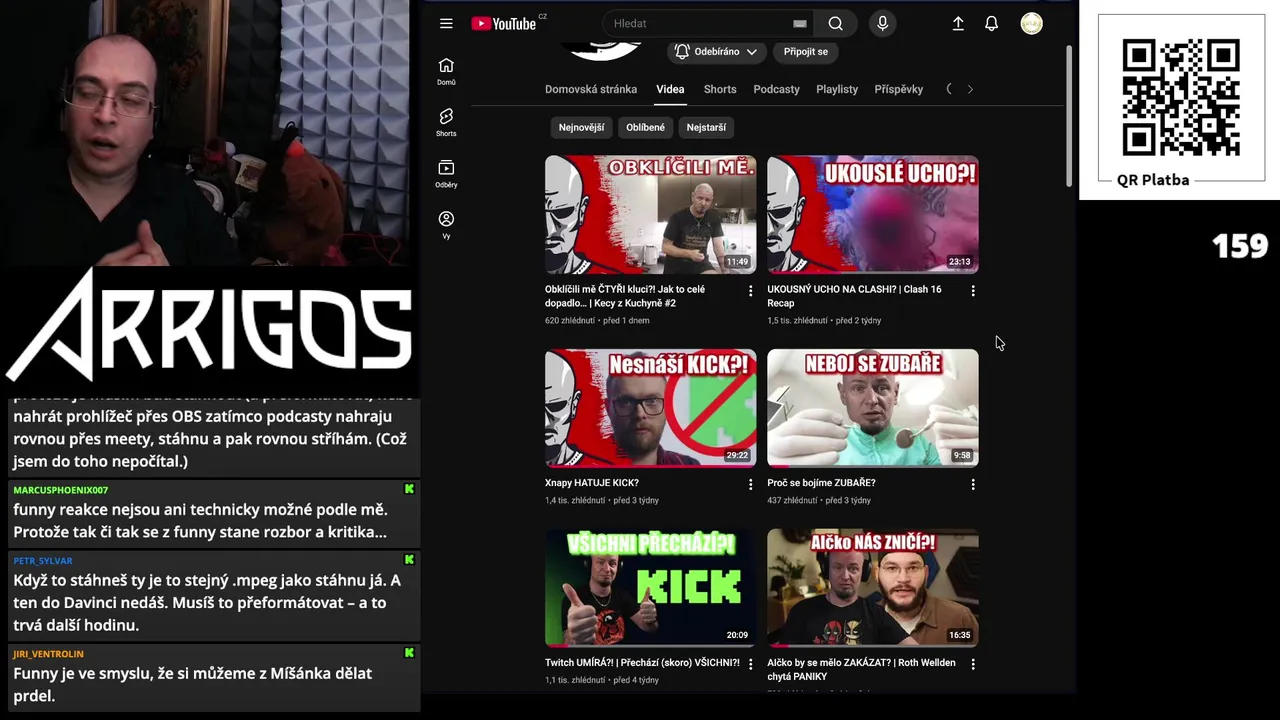Open Odběry subscriptions in sidebar

446,174
